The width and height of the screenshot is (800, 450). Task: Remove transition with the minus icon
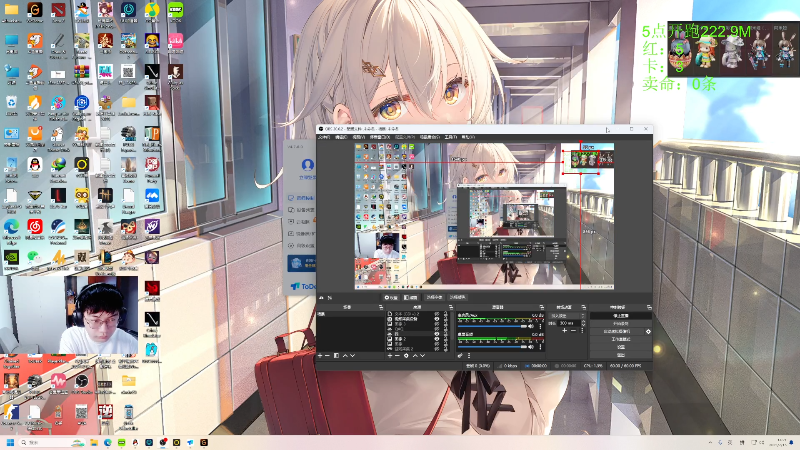573,331
